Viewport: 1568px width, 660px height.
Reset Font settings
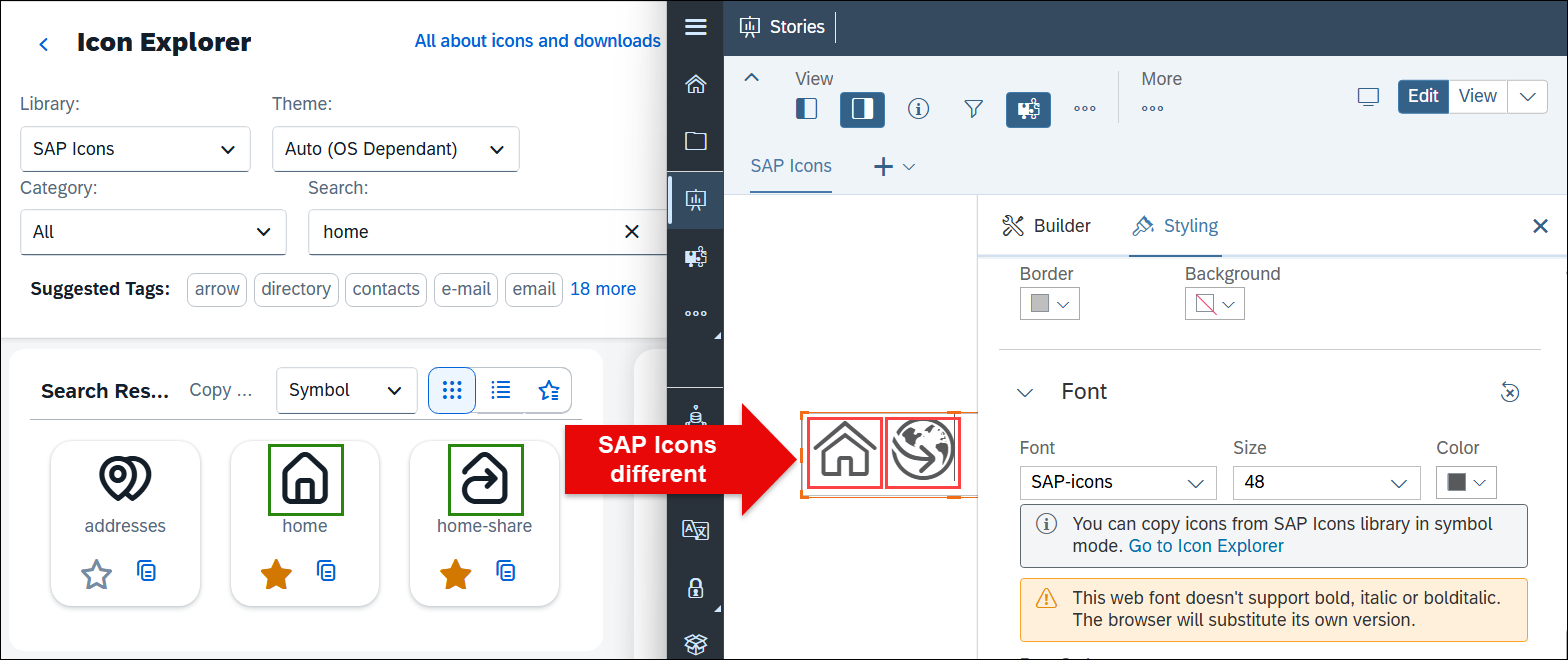1510,393
